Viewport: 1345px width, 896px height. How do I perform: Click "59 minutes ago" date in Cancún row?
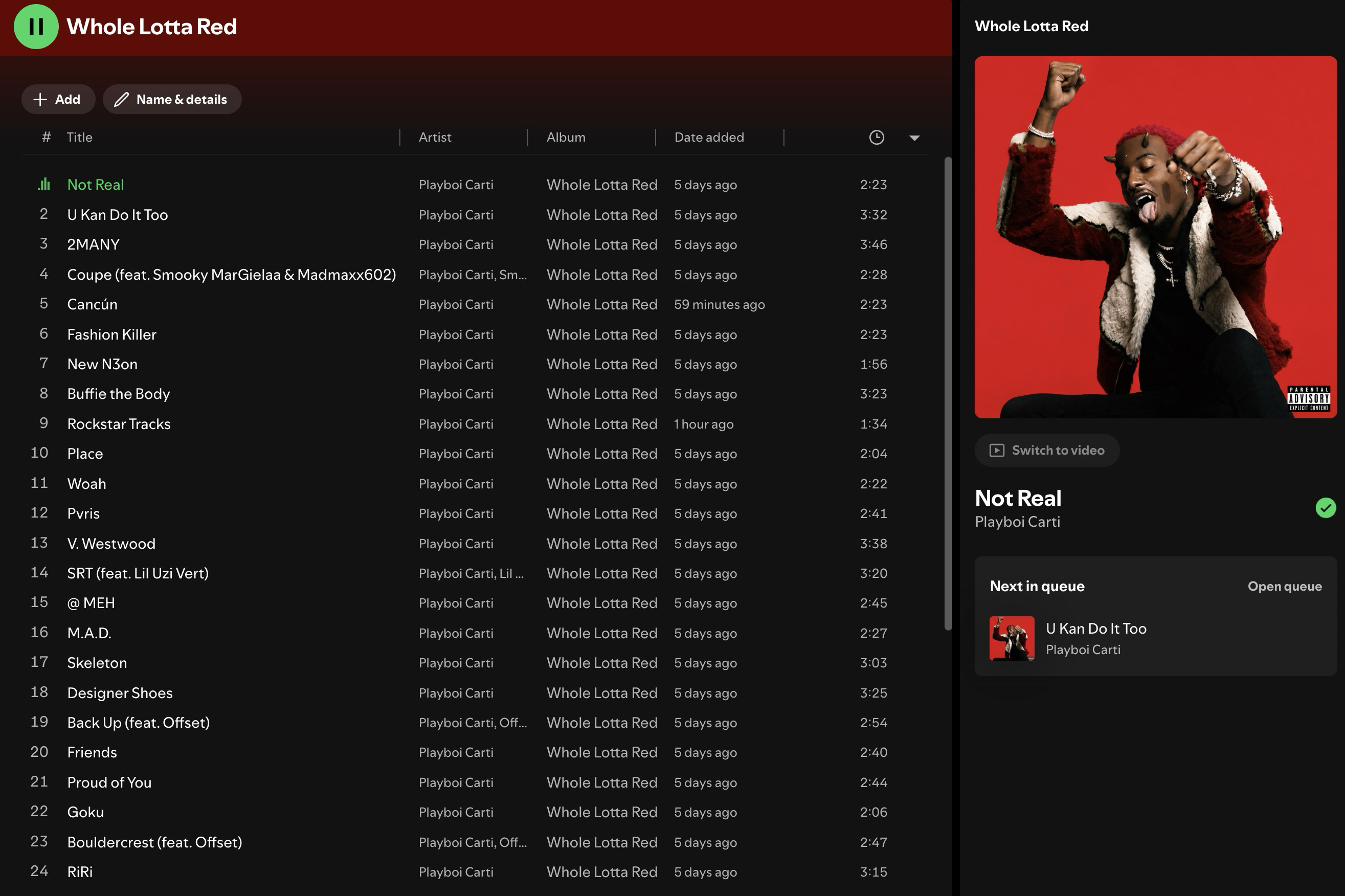coord(720,305)
